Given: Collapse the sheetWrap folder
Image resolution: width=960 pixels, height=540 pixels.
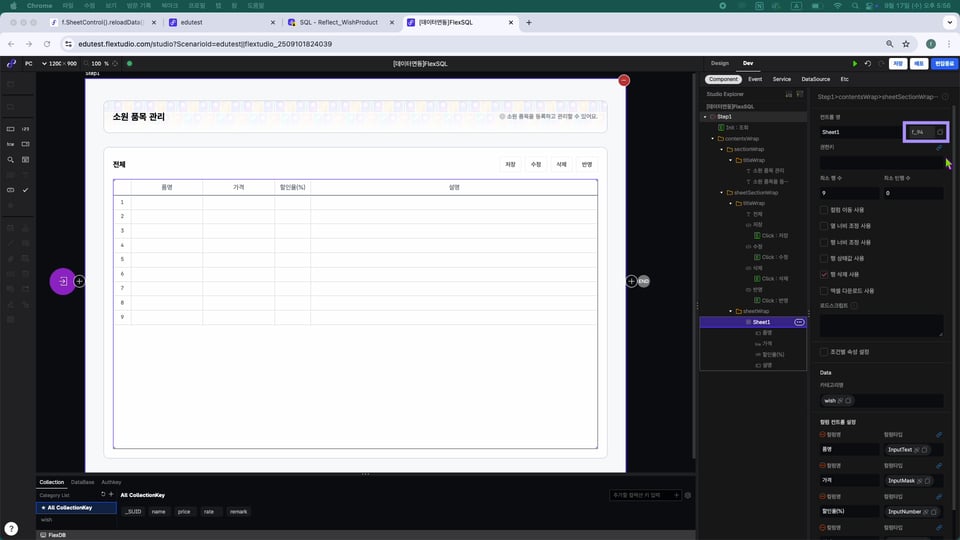Looking at the screenshot, I should pyautogui.click(x=730, y=311).
